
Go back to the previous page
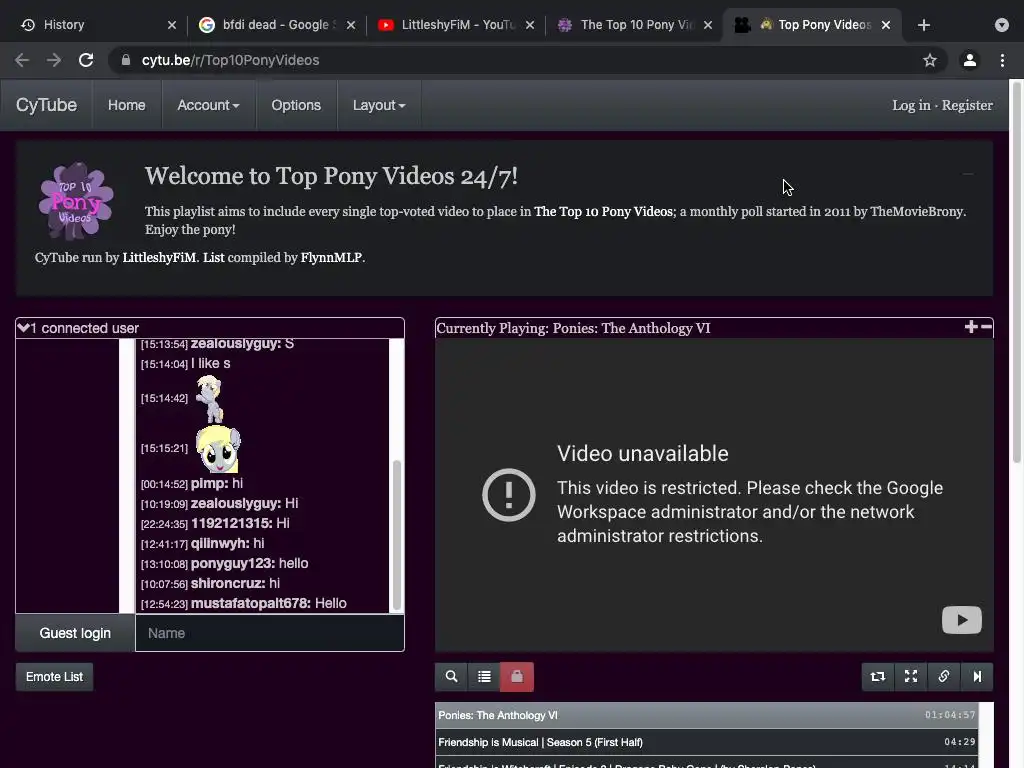pos(22,60)
